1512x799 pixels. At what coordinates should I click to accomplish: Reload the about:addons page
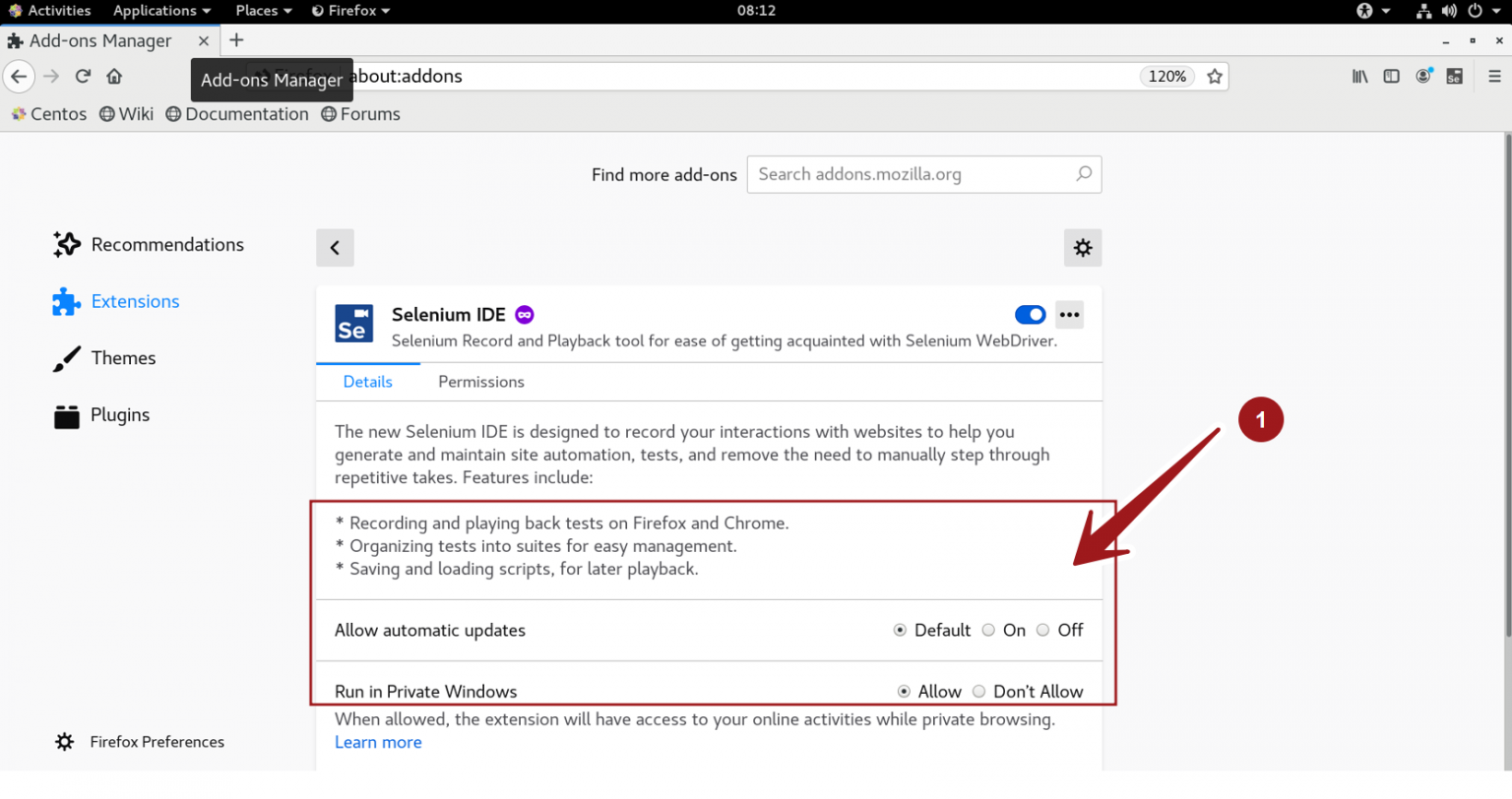(x=83, y=76)
